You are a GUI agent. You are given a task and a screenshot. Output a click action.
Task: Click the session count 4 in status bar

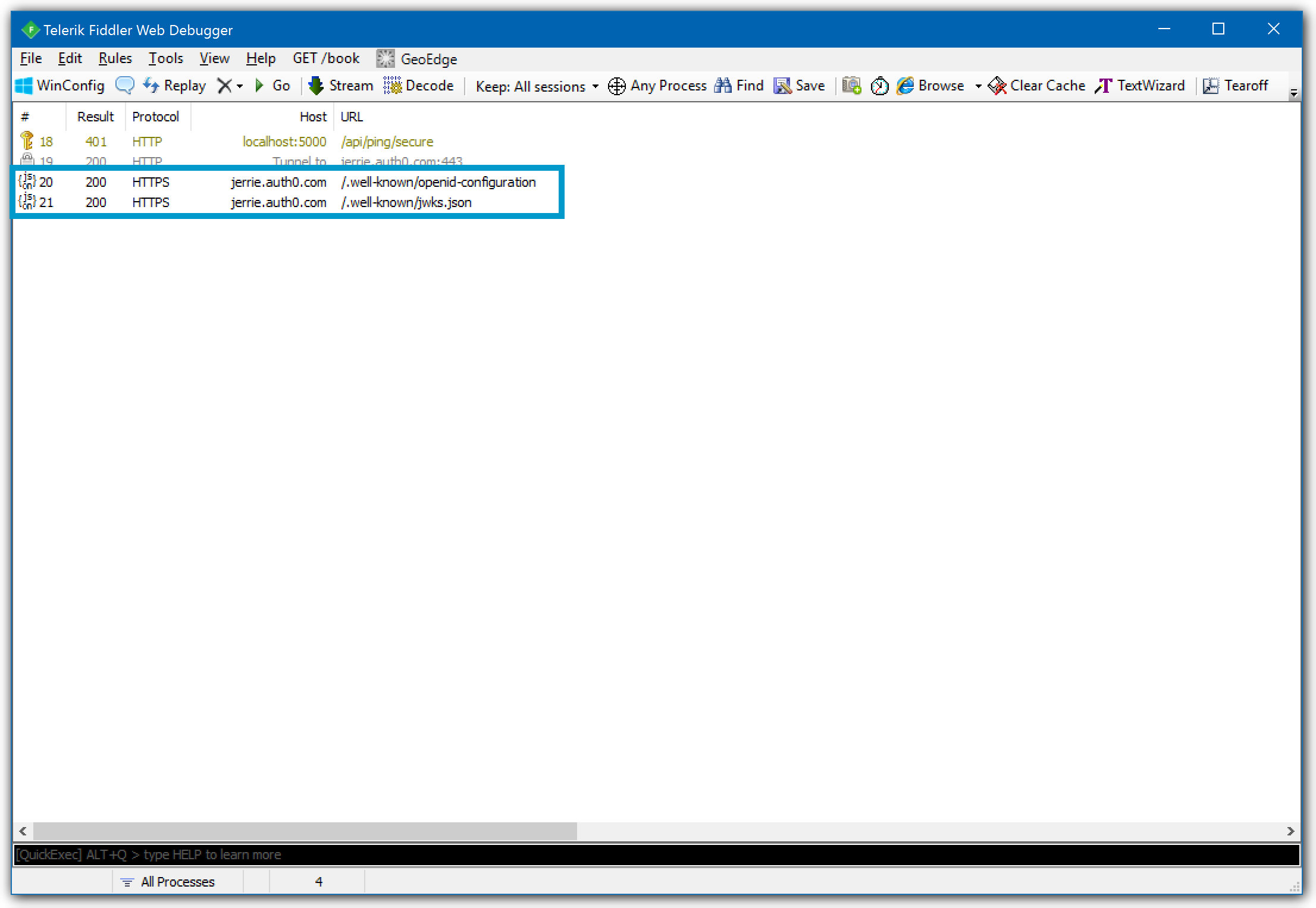click(318, 882)
